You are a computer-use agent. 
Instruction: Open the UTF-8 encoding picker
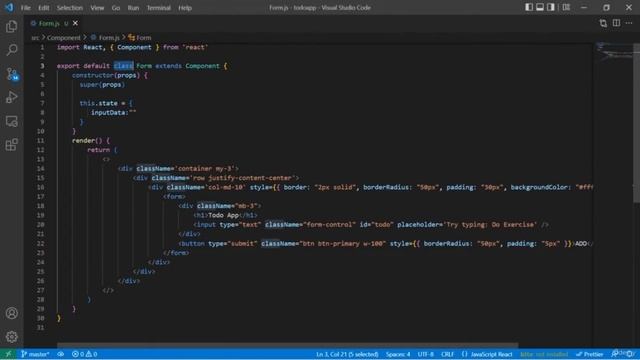click(x=426, y=354)
